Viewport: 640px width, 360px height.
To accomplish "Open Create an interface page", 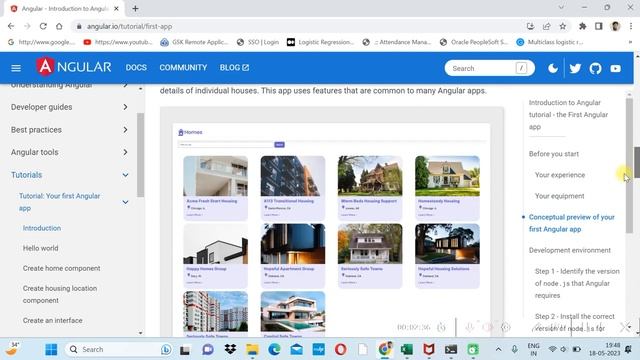I will (52, 320).
